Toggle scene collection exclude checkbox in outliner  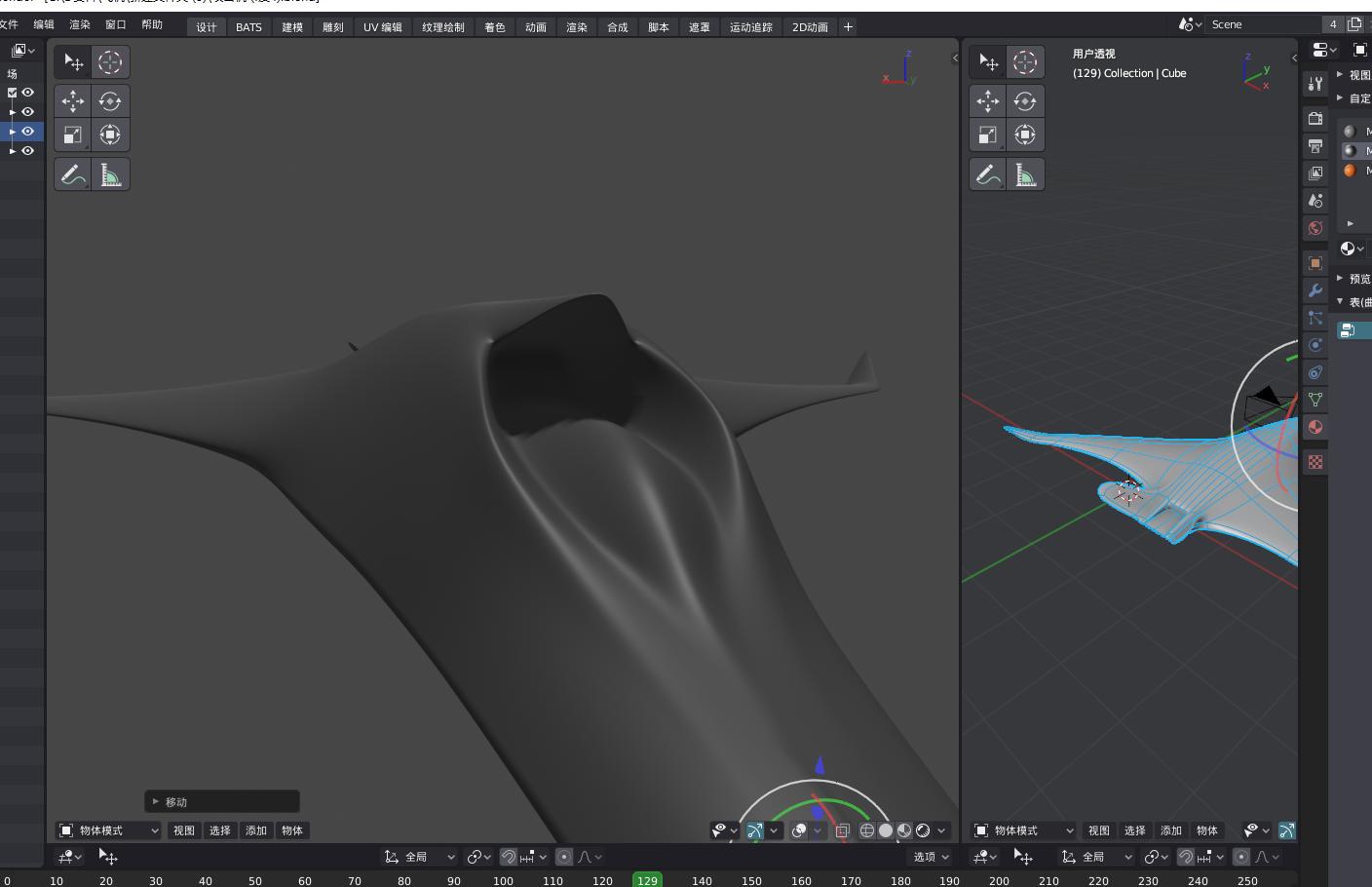coord(13,93)
